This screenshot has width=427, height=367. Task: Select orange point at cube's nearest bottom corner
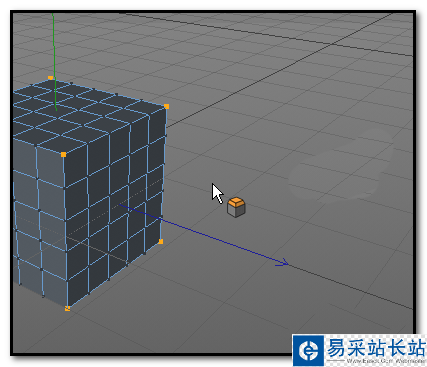[67, 309]
